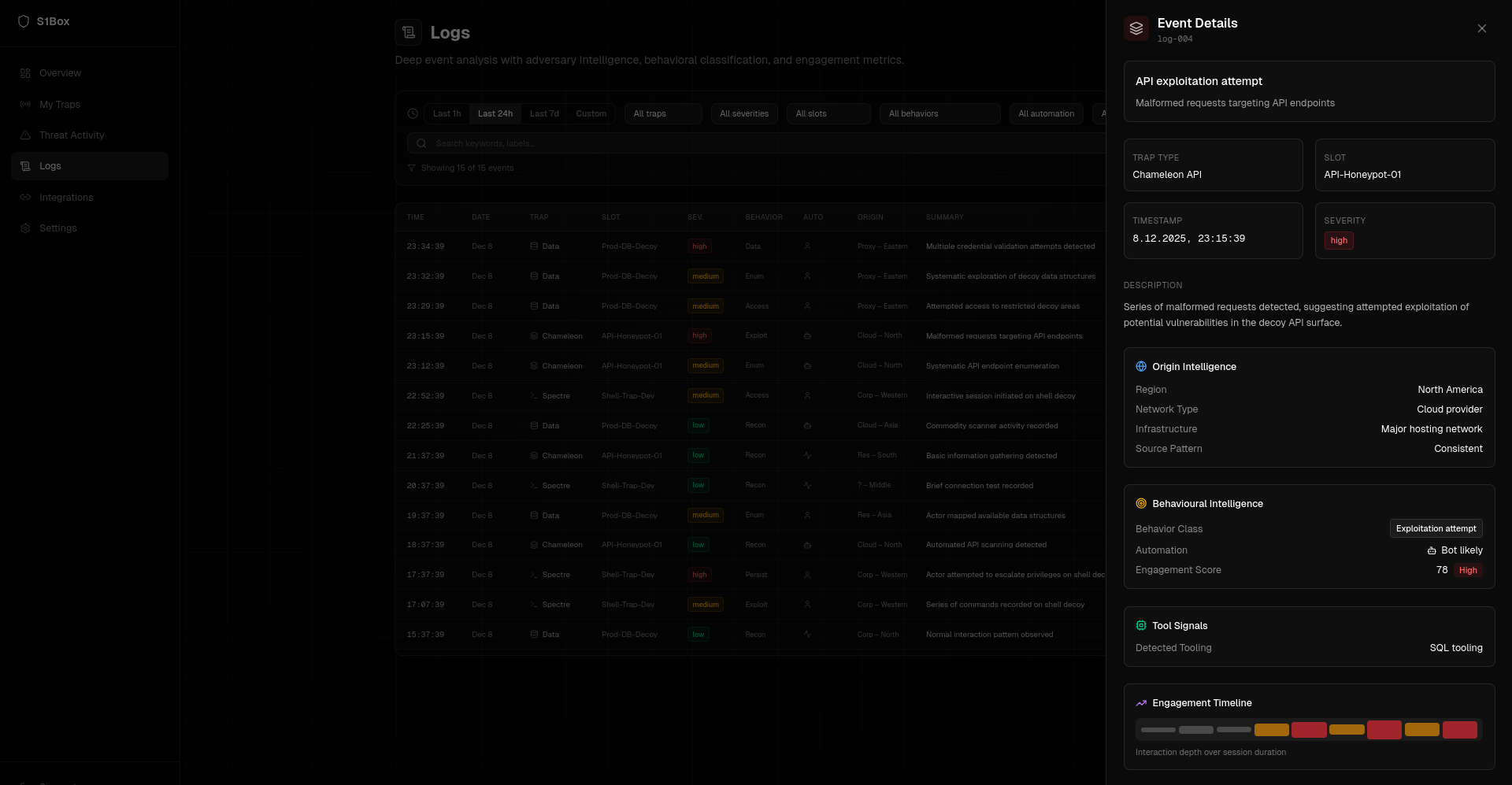This screenshot has width=1512, height=785.
Task: Choose the Custom time range option
Action: point(591,114)
